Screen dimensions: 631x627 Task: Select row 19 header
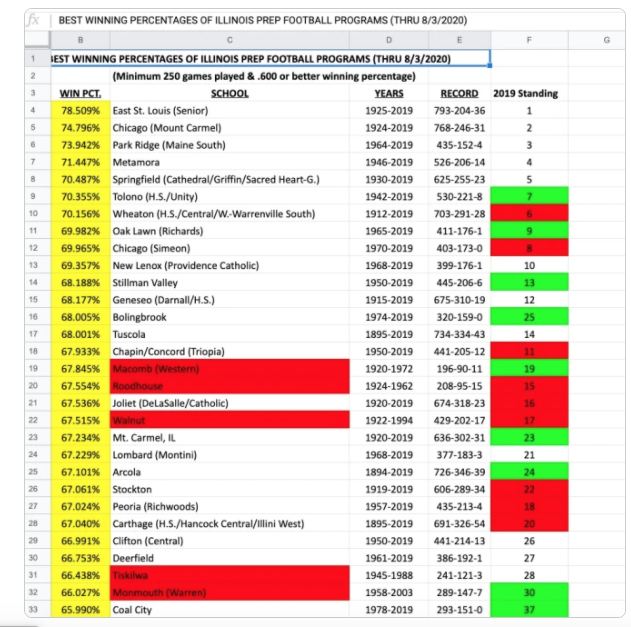38,369
